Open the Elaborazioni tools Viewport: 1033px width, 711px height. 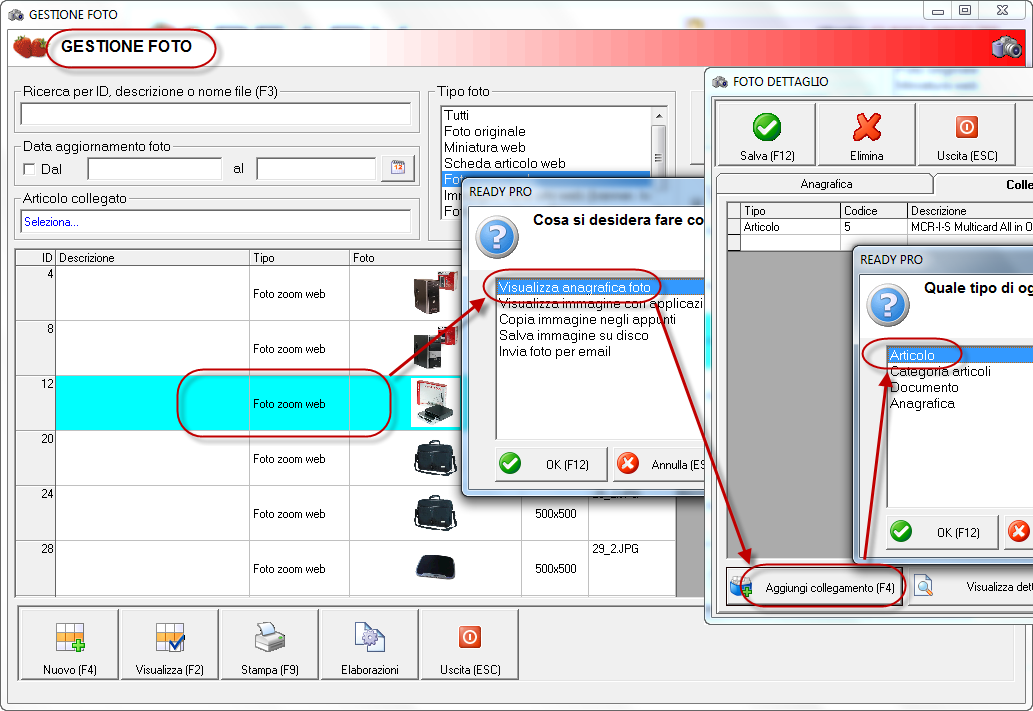tap(370, 644)
